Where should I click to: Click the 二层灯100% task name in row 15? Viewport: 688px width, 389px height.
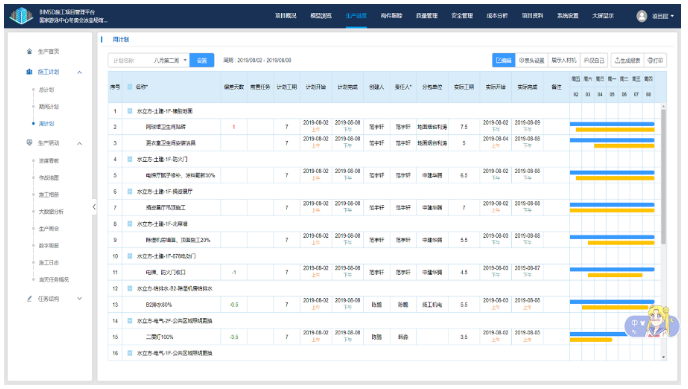tap(159, 337)
